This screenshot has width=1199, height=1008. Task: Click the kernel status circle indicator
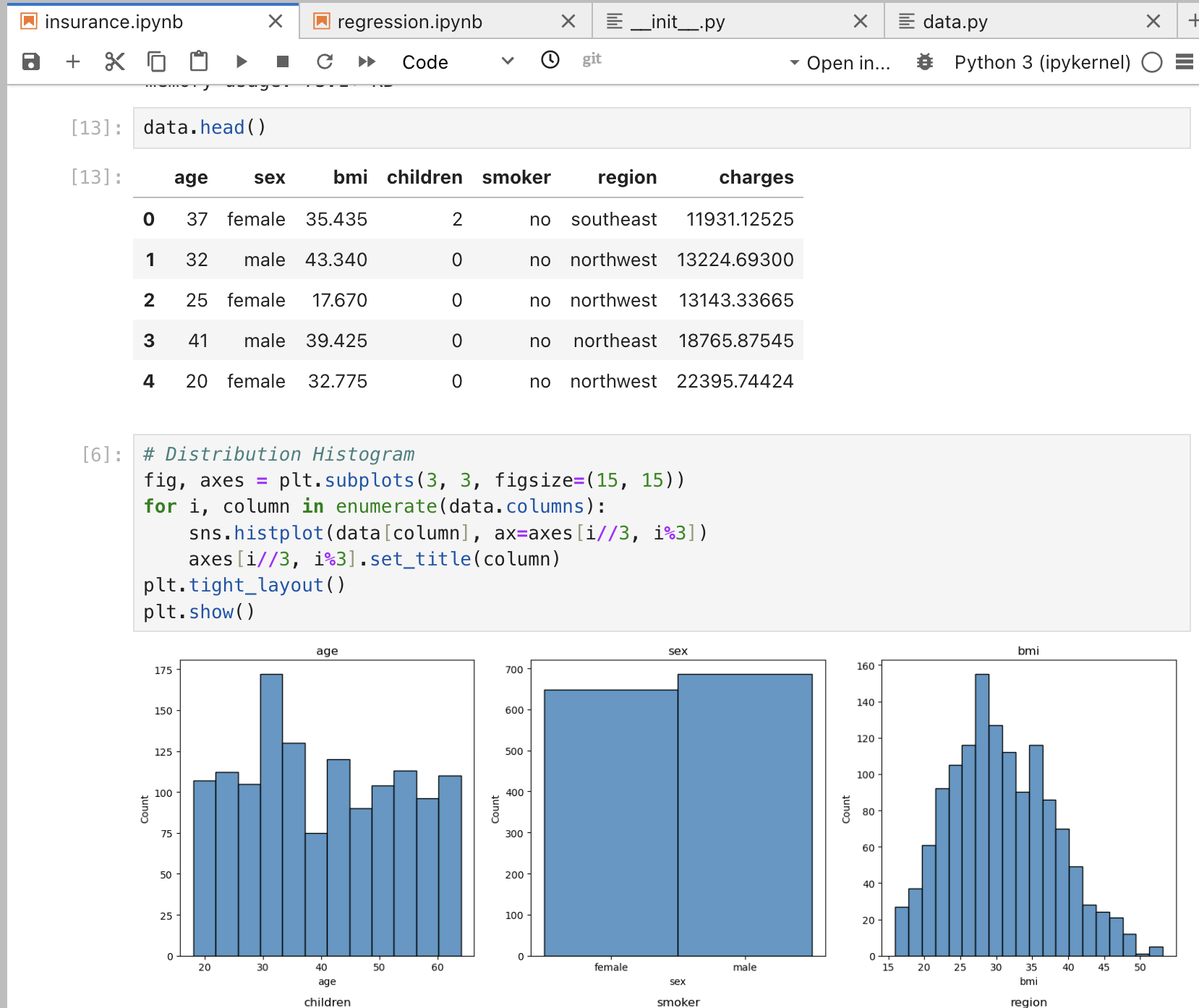(x=1152, y=62)
